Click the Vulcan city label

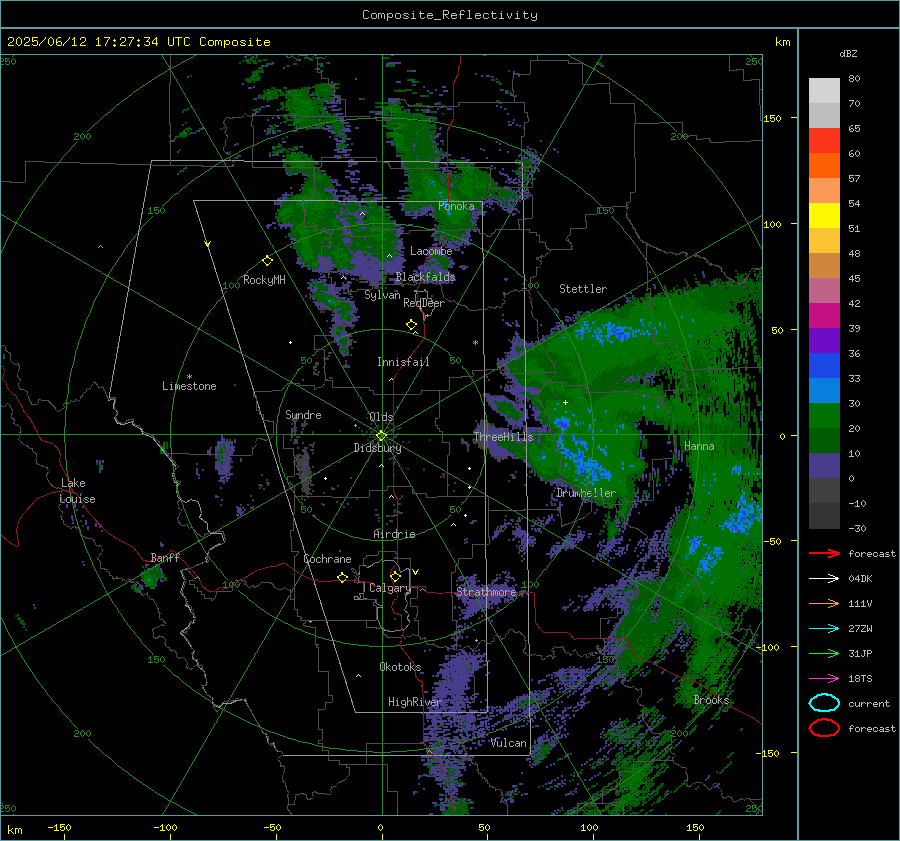(x=508, y=743)
